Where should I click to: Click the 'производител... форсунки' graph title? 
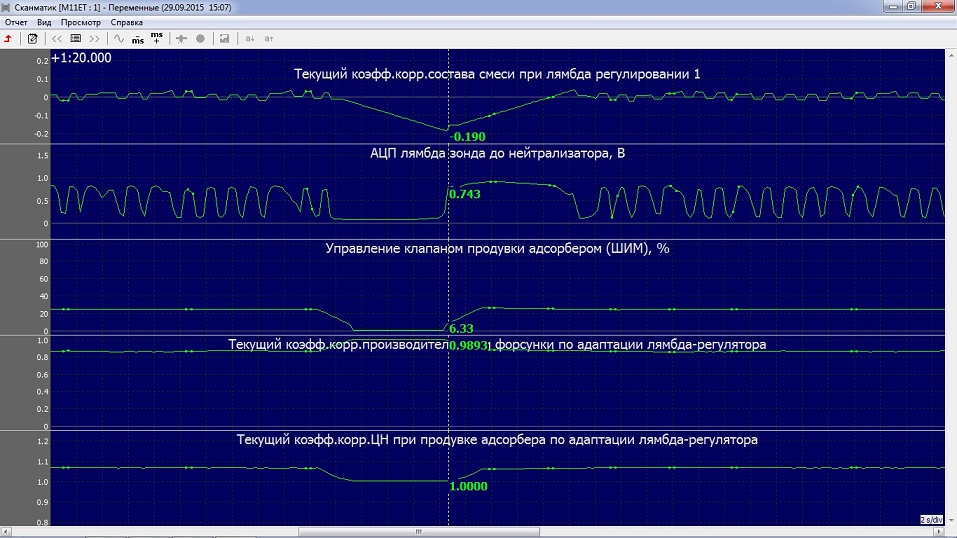click(497, 344)
